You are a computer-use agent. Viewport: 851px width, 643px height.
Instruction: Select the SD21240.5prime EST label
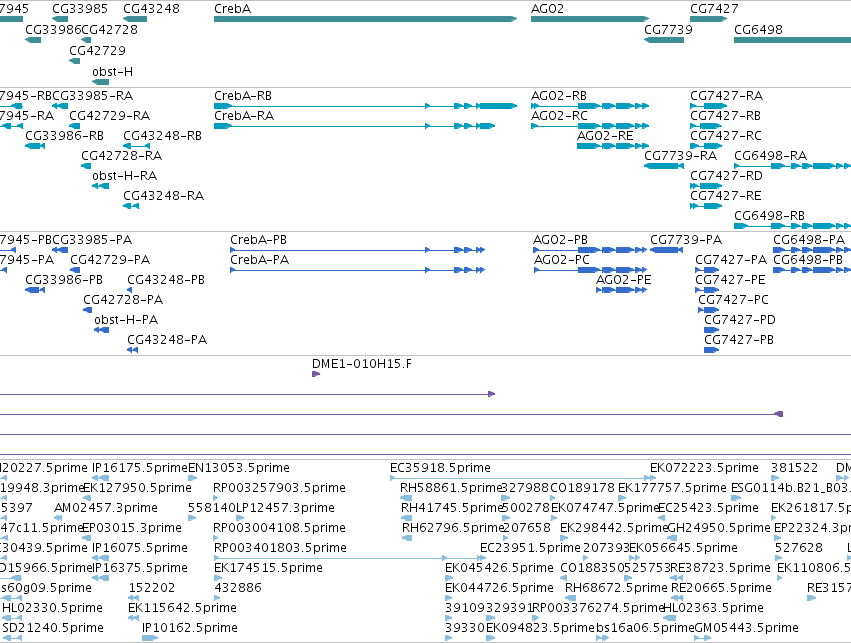click(x=53, y=628)
